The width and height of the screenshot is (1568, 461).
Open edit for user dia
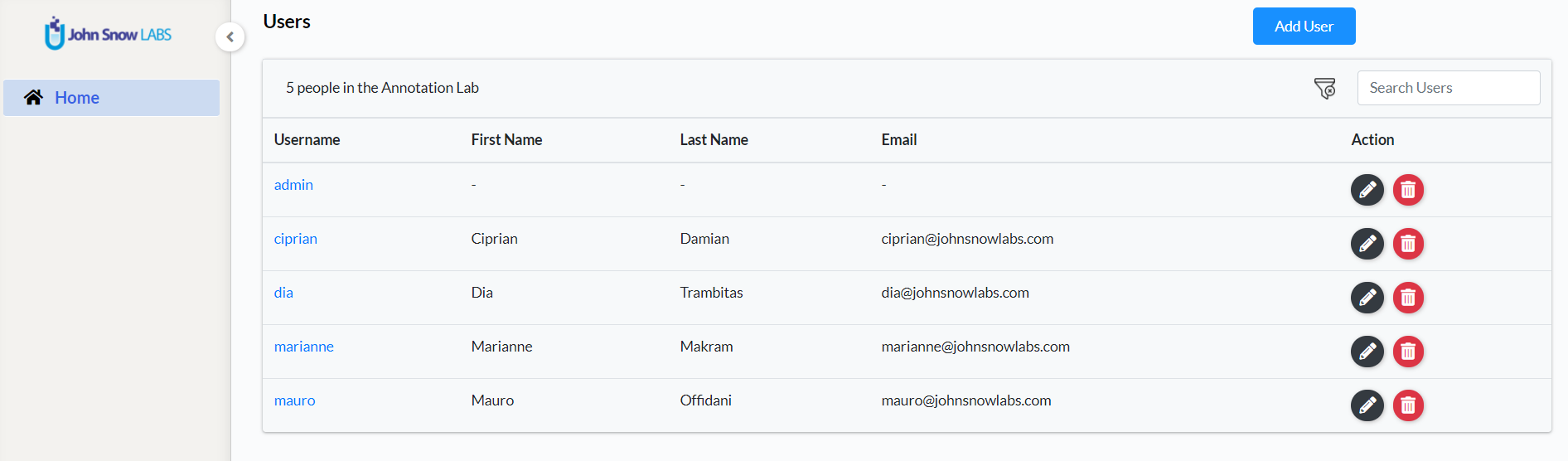tap(1367, 298)
